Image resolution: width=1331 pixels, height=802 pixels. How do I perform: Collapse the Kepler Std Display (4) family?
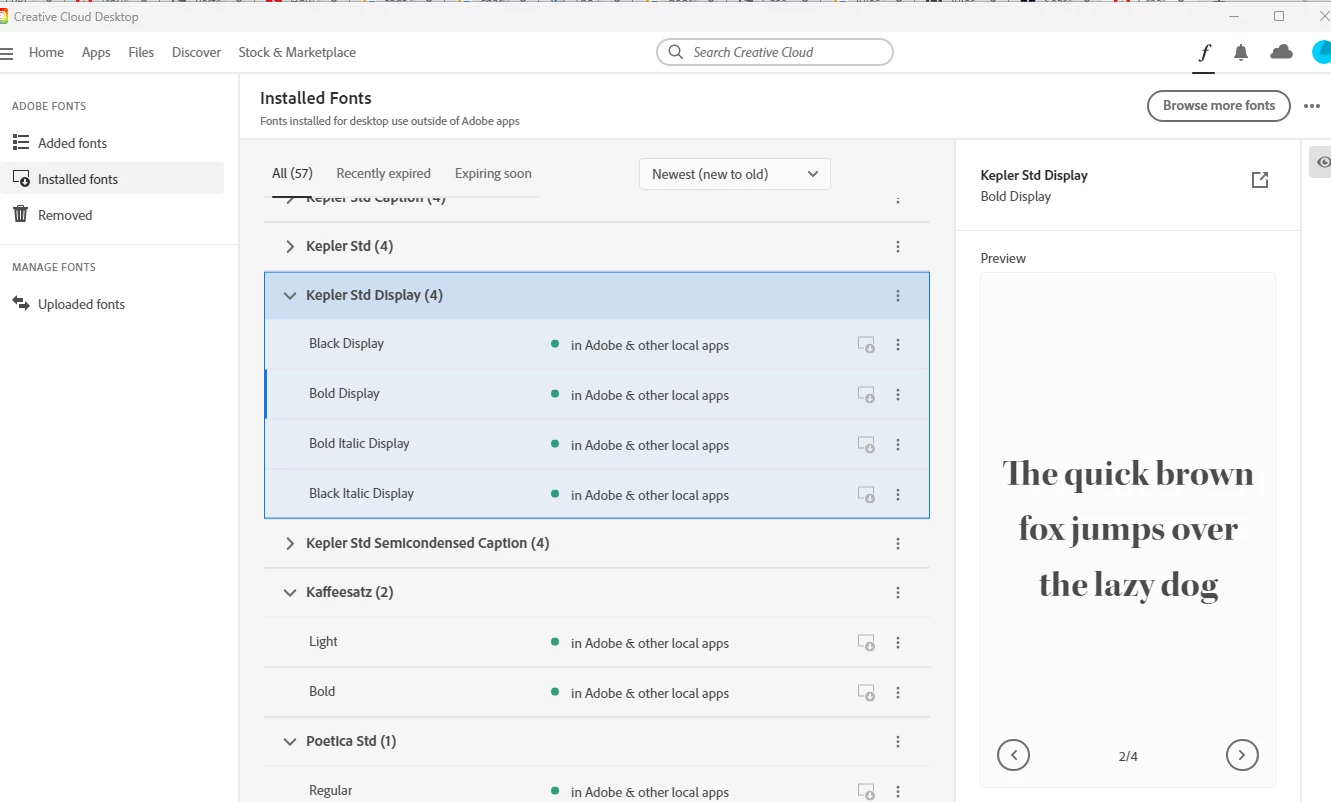[x=290, y=296]
